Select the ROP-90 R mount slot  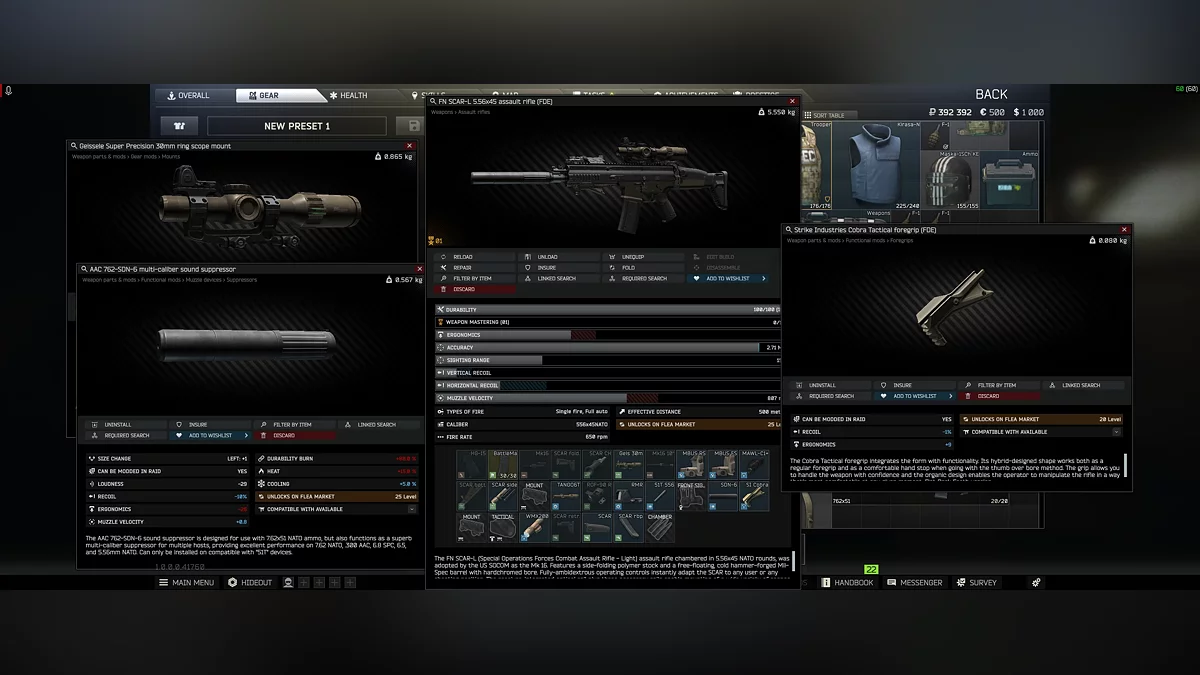(x=597, y=496)
